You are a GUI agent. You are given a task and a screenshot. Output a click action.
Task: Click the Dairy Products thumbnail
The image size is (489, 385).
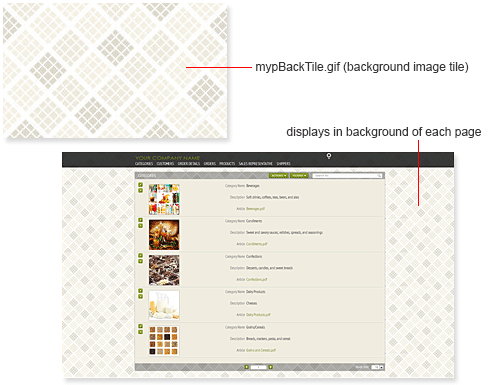click(164, 305)
